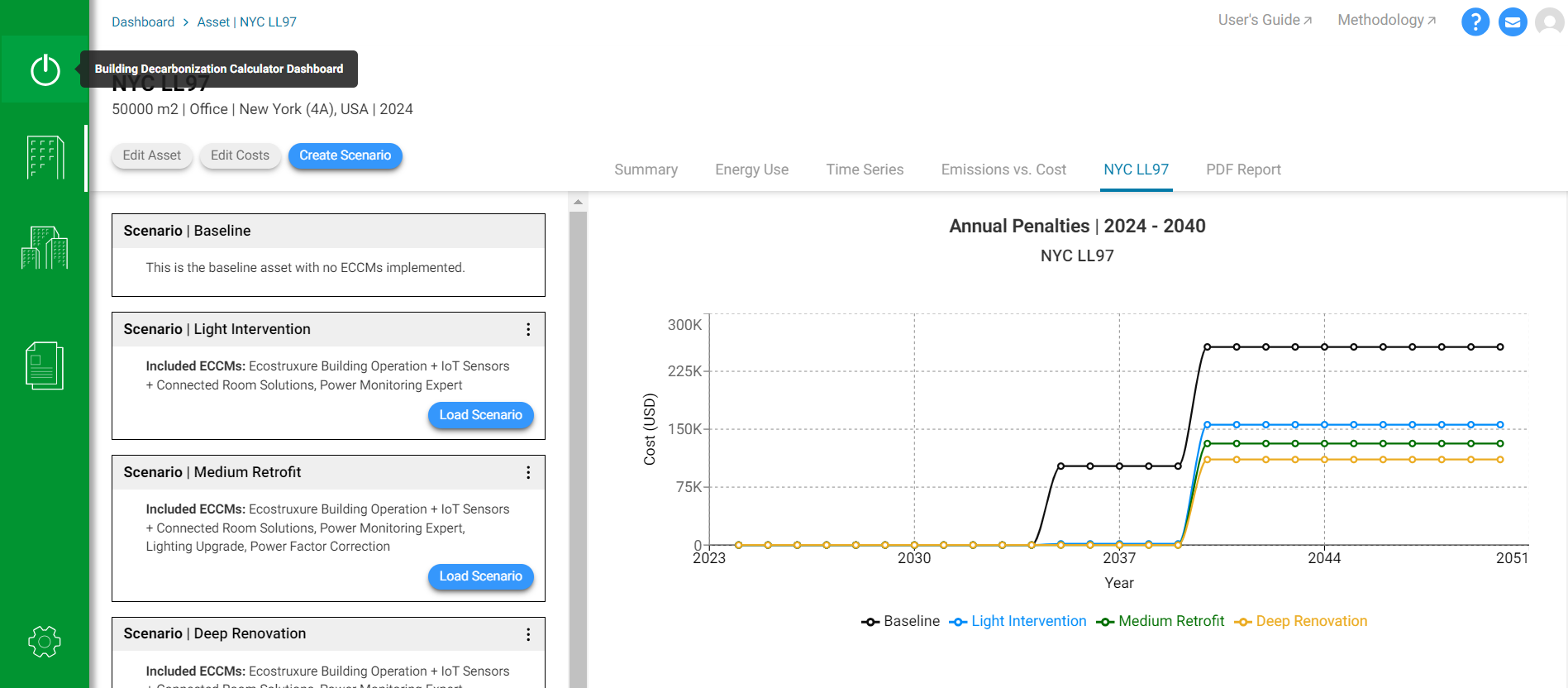The height and width of the screenshot is (688, 1568).
Task: Open the user profile avatar icon
Action: click(1549, 22)
